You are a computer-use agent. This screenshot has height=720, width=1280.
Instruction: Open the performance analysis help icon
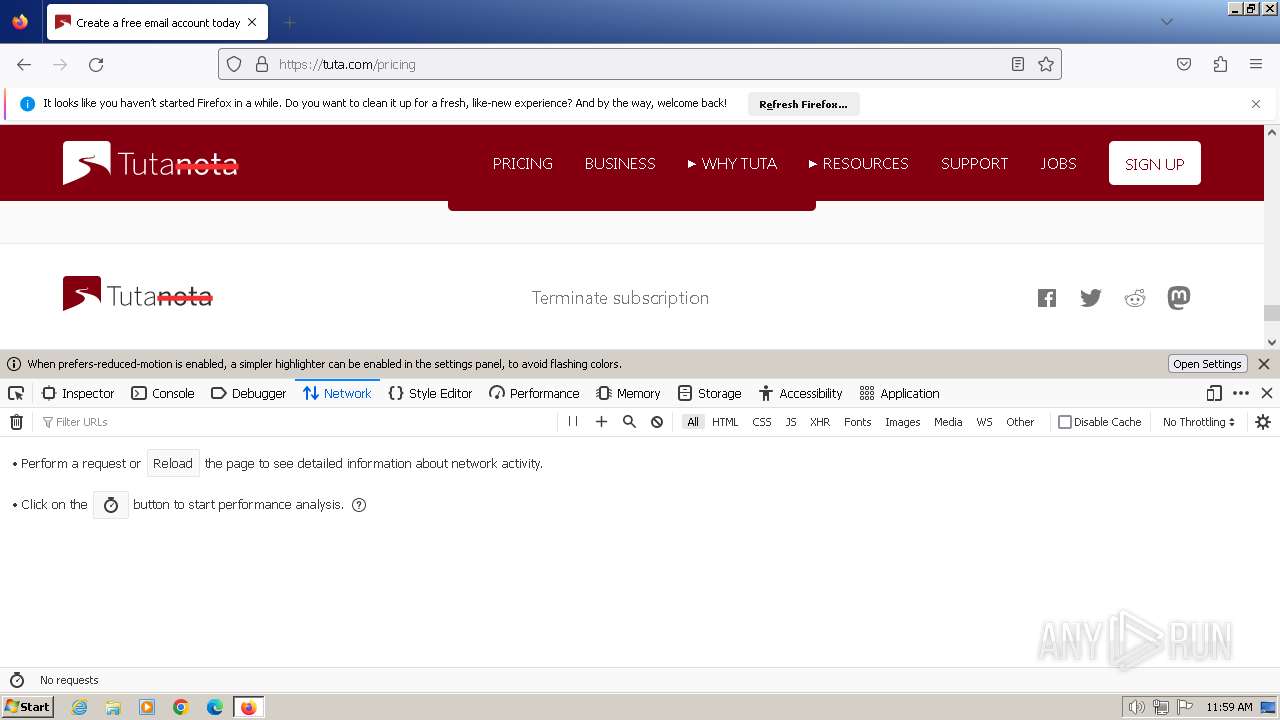(359, 505)
